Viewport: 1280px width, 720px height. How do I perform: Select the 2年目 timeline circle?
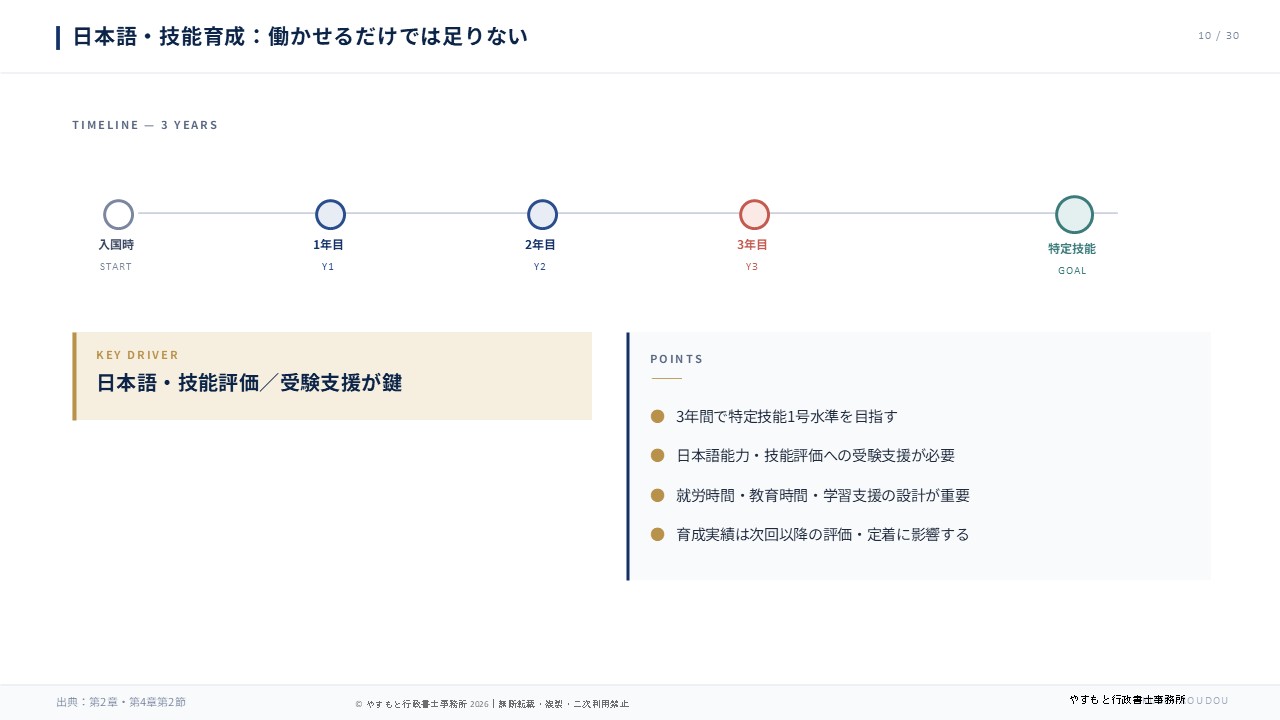click(542, 215)
